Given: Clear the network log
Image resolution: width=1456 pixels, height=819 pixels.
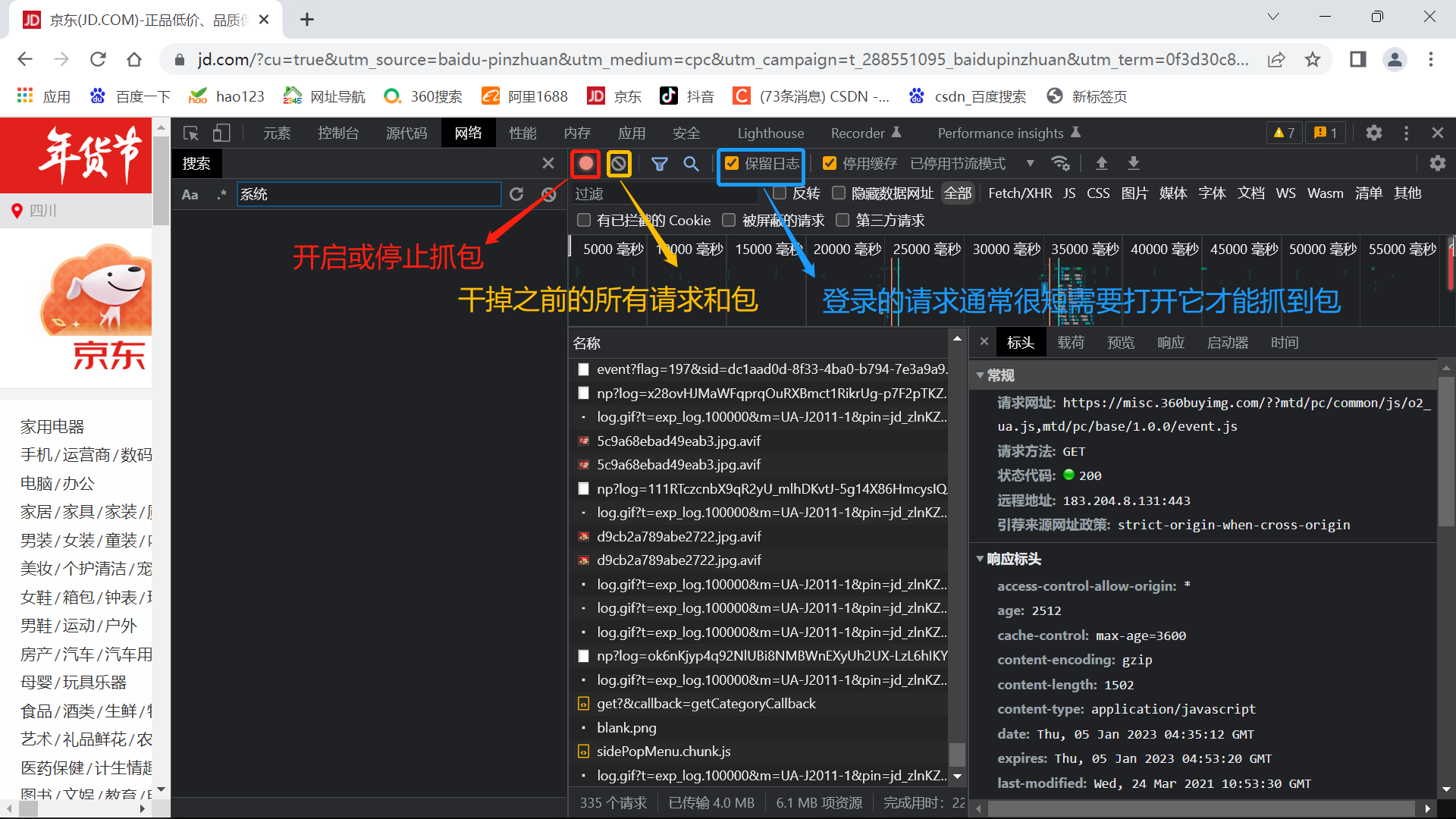Looking at the screenshot, I should 619,163.
